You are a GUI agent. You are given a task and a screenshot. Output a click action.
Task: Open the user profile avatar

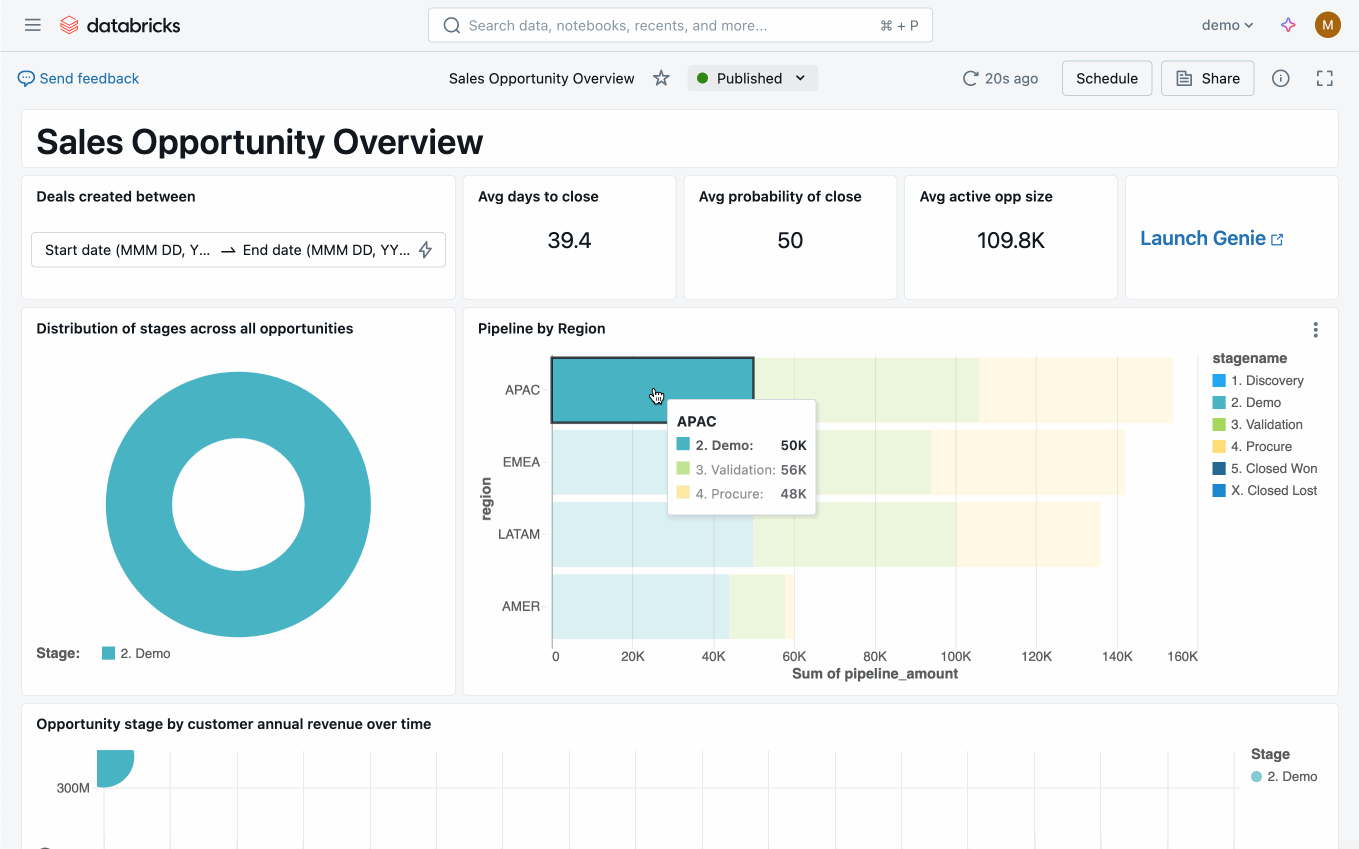tap(1327, 25)
